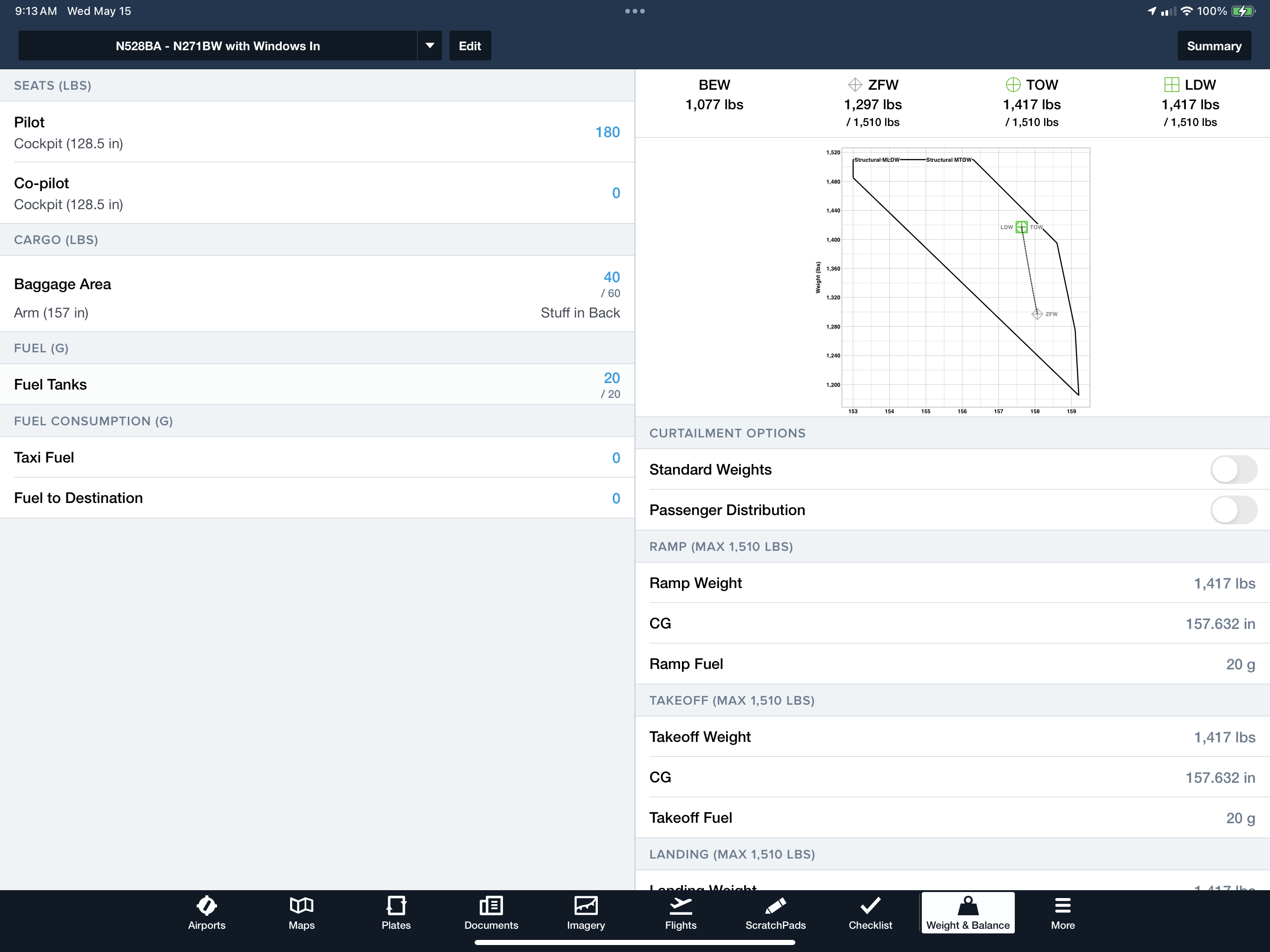Expand the Summary view
Viewport: 1270px width, 952px height.
[x=1214, y=46]
